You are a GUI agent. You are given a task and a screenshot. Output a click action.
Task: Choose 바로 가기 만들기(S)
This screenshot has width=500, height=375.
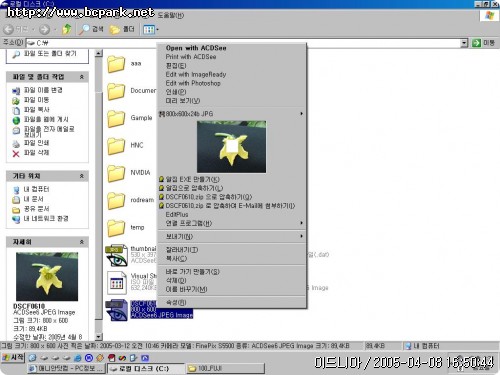[x=232, y=272]
